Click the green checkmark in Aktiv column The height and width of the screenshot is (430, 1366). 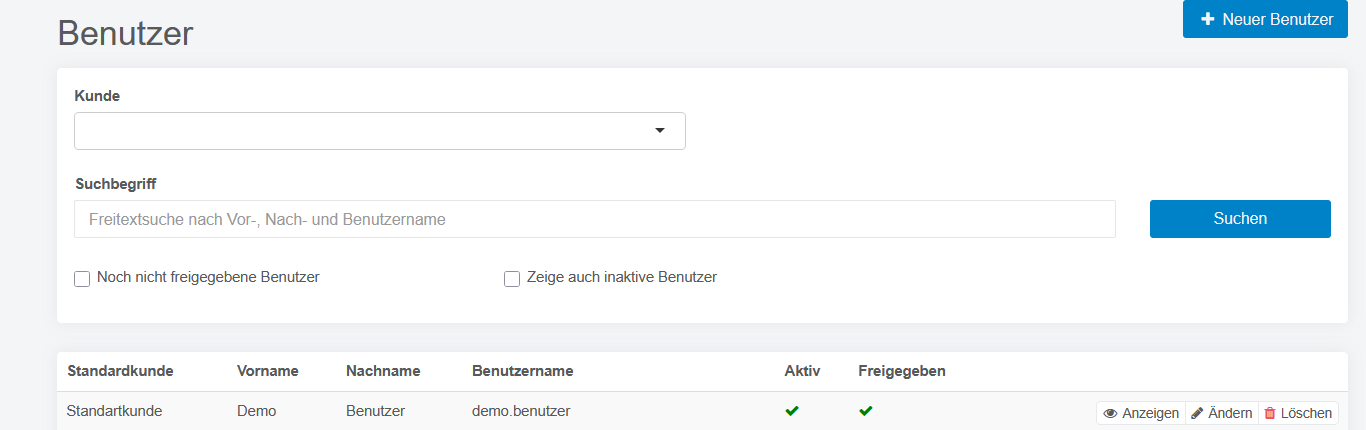(x=792, y=411)
